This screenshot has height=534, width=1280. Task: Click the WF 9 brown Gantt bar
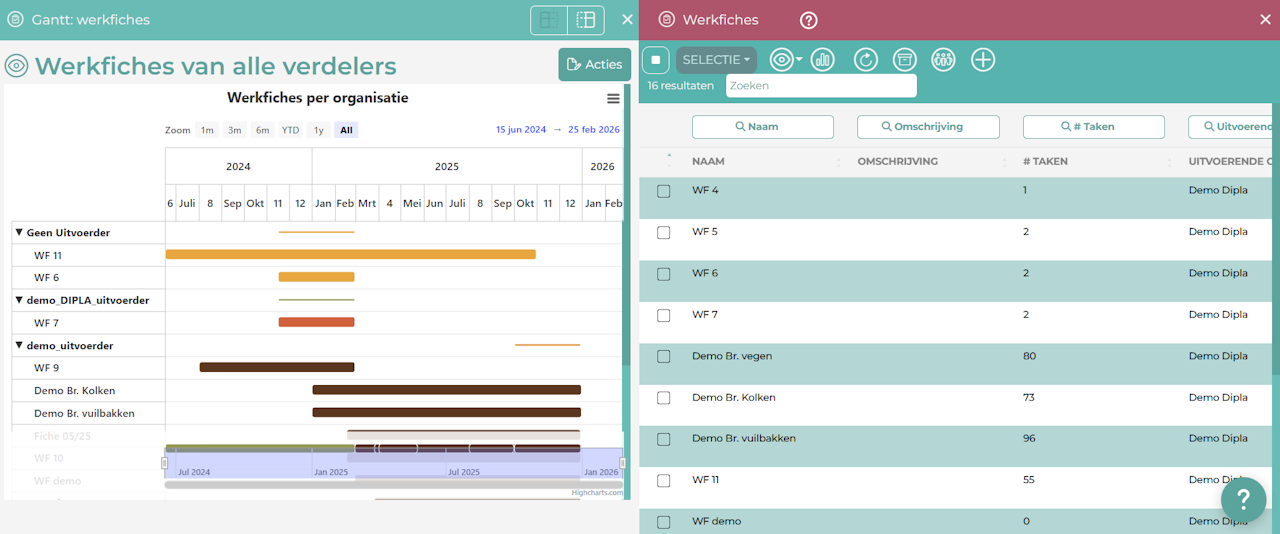coord(277,367)
